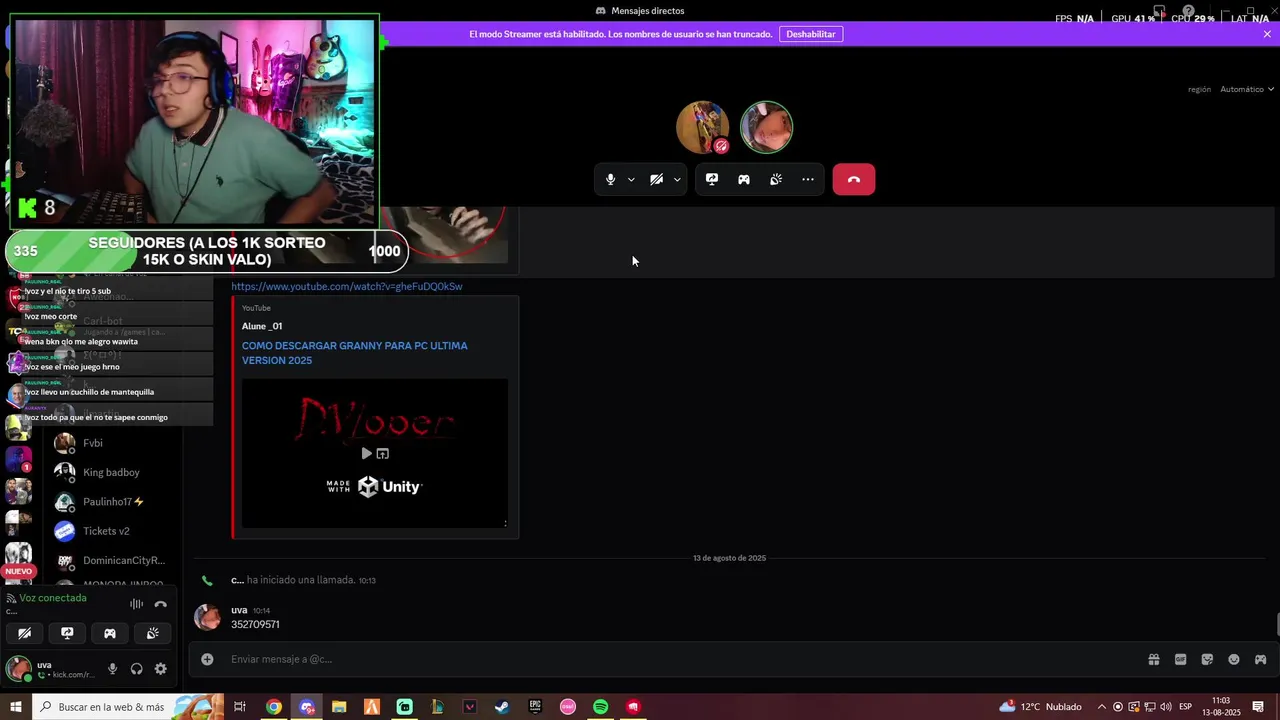1280x720 pixels.
Task: Click the Granny video thumbnail
Action: pyautogui.click(x=375, y=453)
